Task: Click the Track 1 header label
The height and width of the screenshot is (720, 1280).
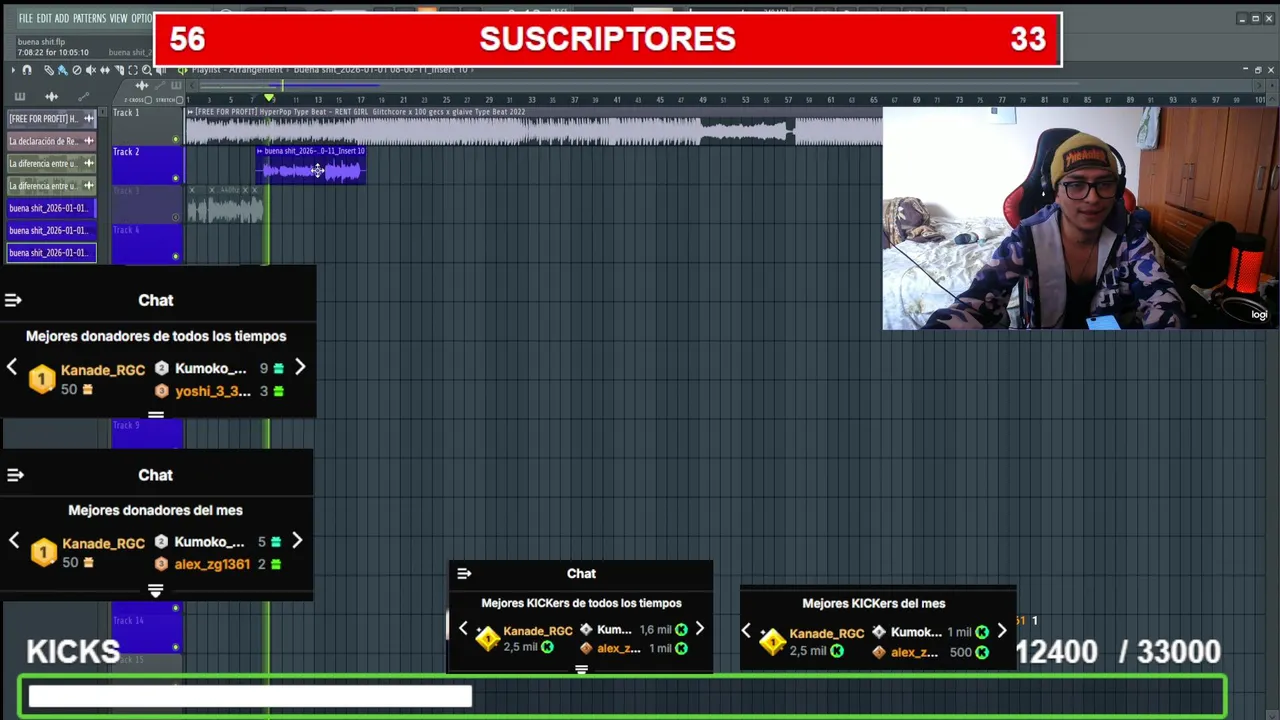Action: pos(126,113)
